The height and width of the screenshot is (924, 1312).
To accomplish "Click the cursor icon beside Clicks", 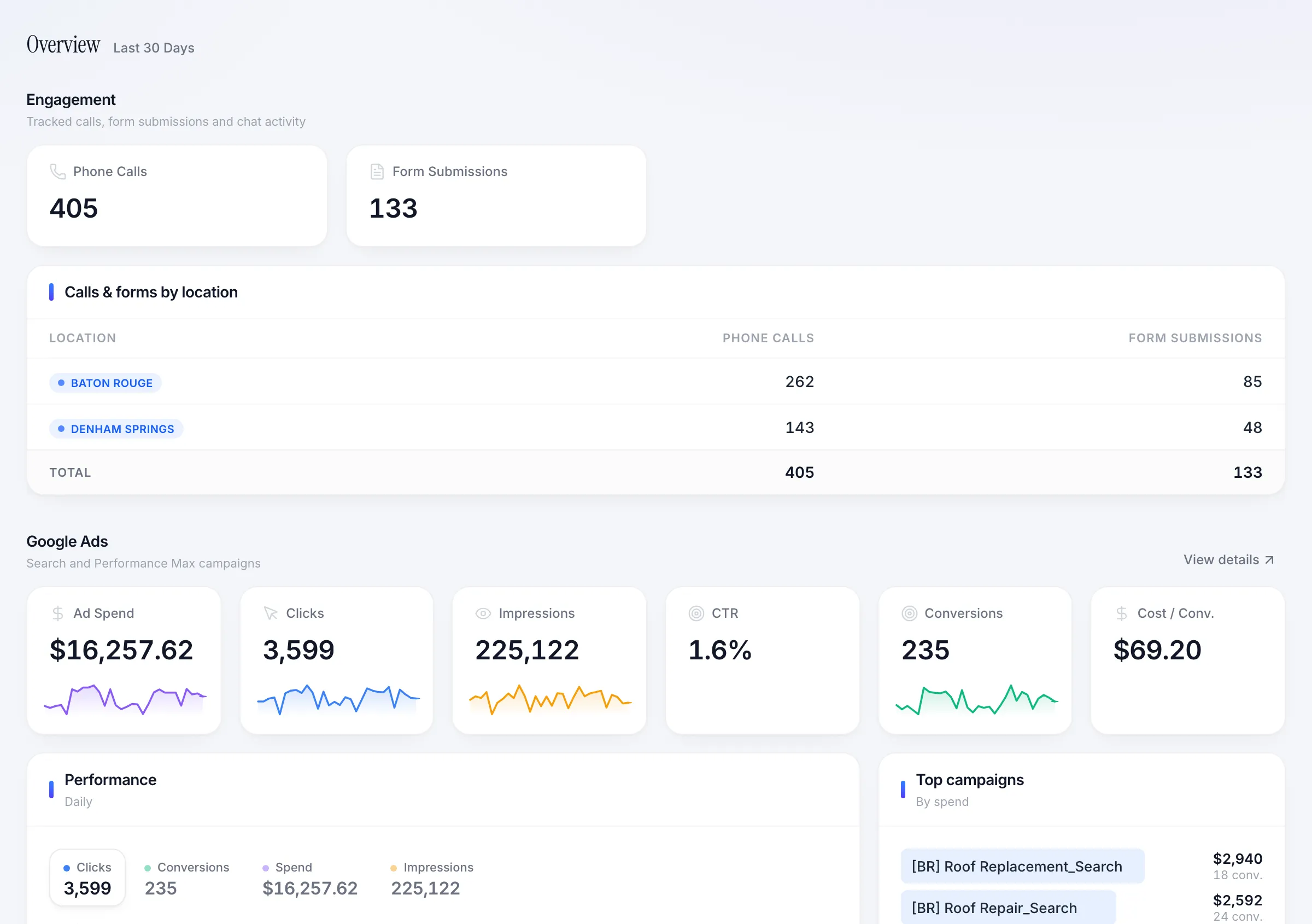I will click(x=270, y=613).
